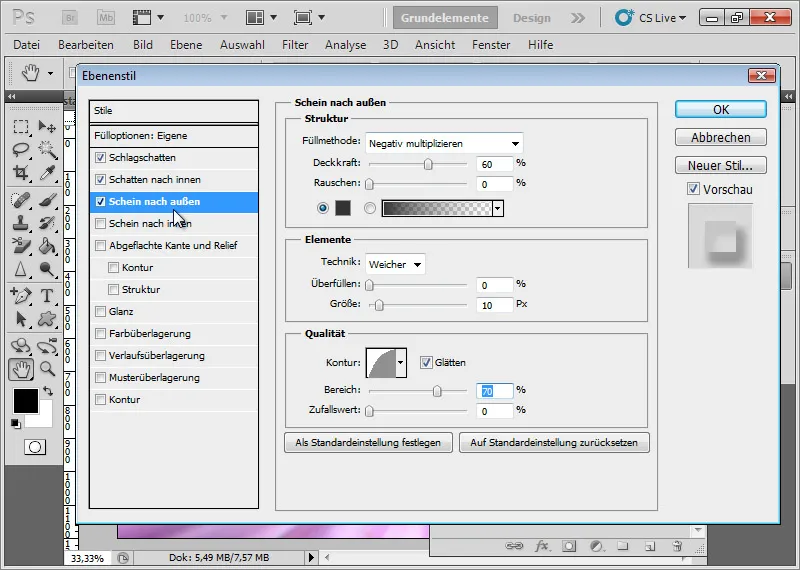
Task: Toggle Quick Mask mode
Action: [35, 448]
